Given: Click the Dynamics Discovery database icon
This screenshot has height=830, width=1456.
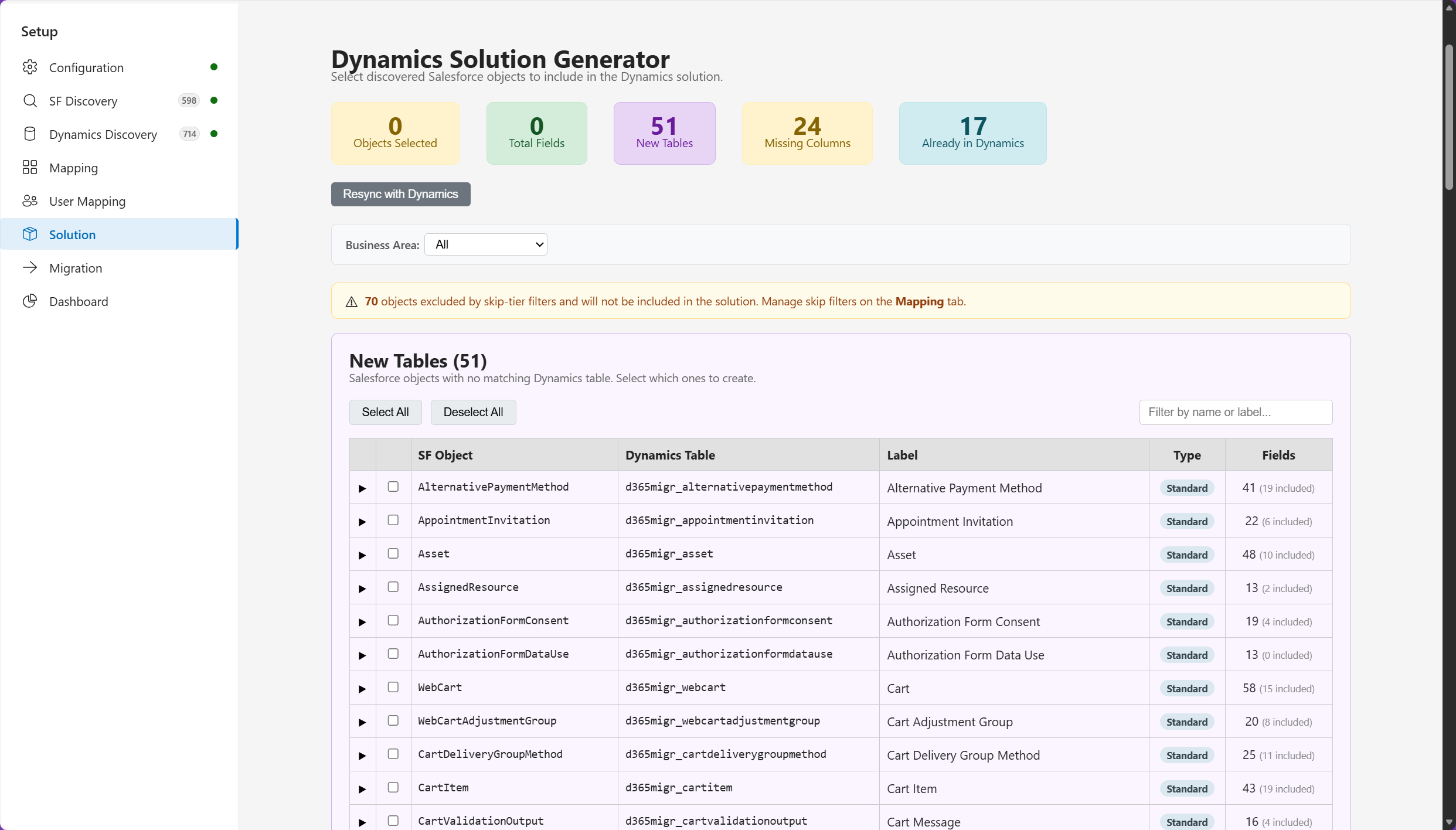Looking at the screenshot, I should click(x=30, y=134).
